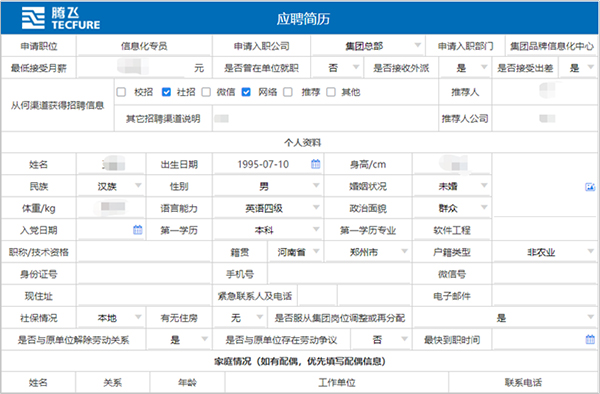Uncheck the 网络 checkbox
Viewport: 600px width, 394px height.
coord(246,92)
